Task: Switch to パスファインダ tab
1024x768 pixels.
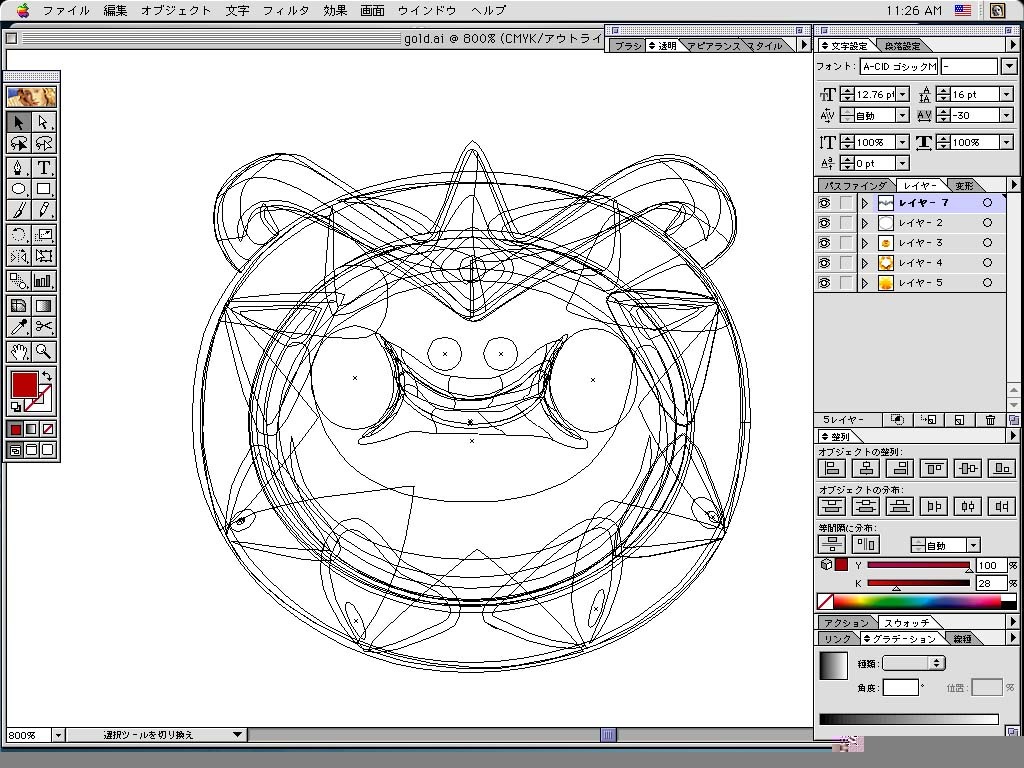Action: [855, 185]
